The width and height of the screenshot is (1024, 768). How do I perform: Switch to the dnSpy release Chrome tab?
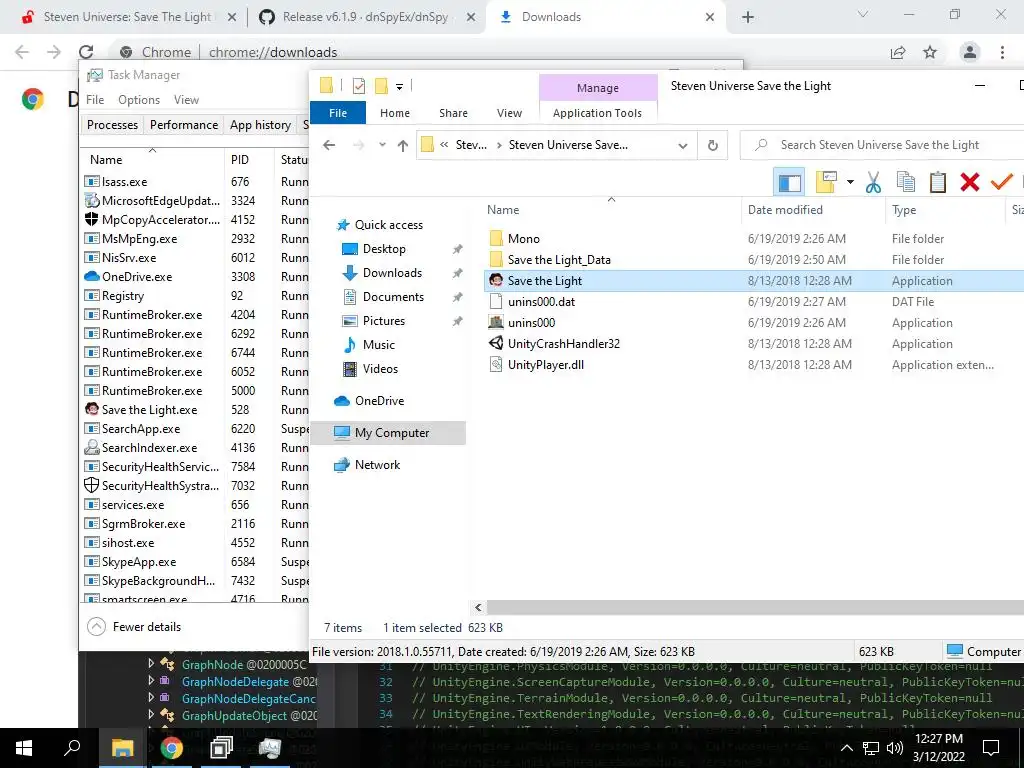[x=366, y=17]
